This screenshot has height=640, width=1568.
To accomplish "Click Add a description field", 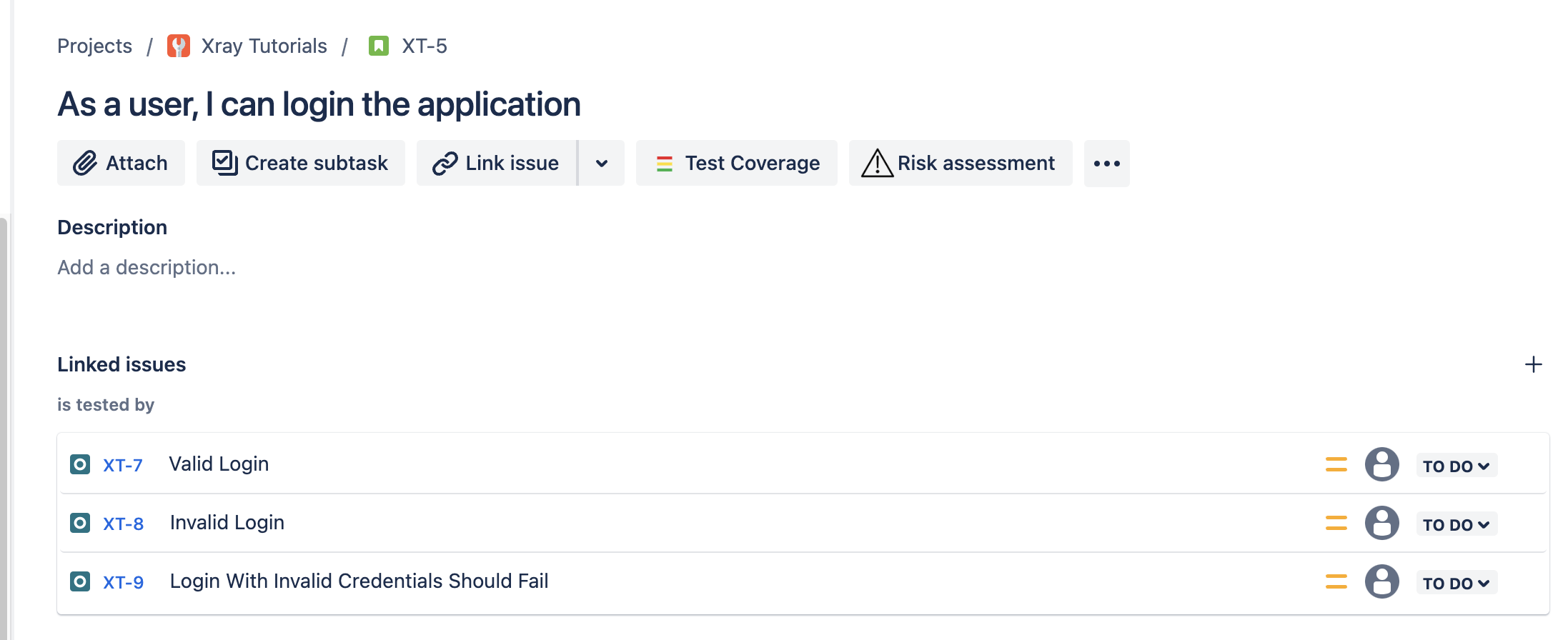I will tap(147, 267).
